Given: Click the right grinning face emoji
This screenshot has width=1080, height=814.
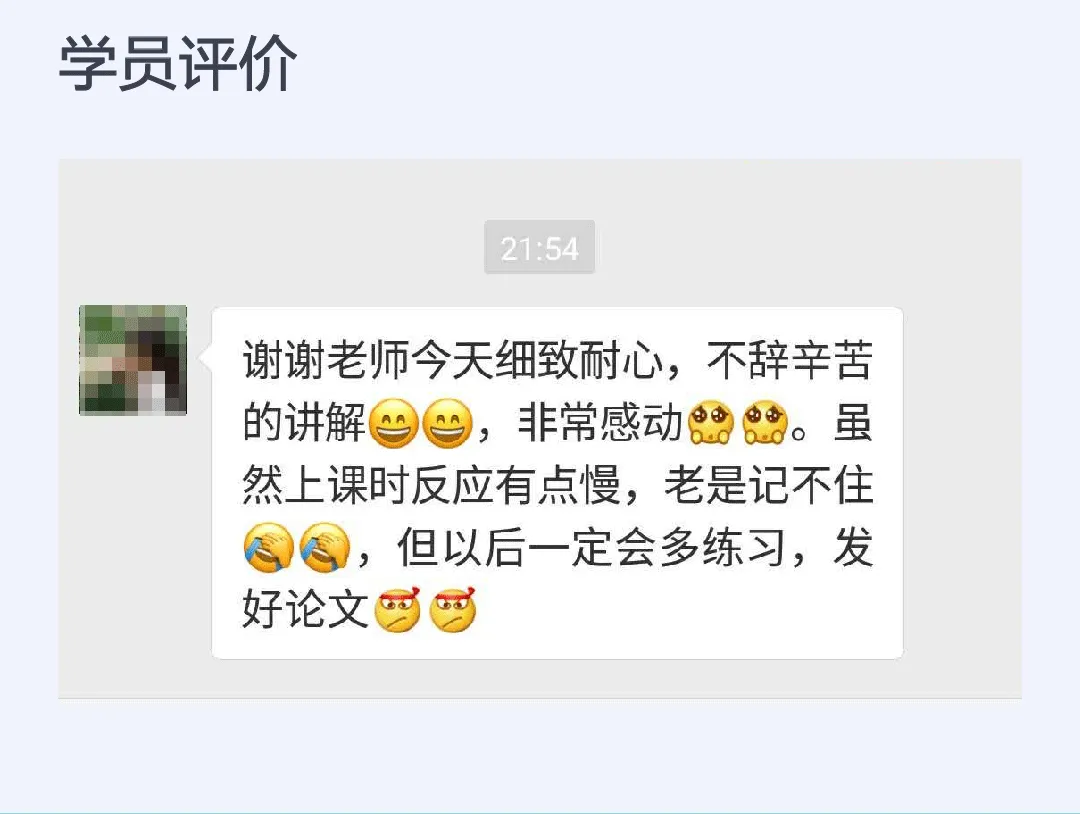Looking at the screenshot, I should [448, 423].
